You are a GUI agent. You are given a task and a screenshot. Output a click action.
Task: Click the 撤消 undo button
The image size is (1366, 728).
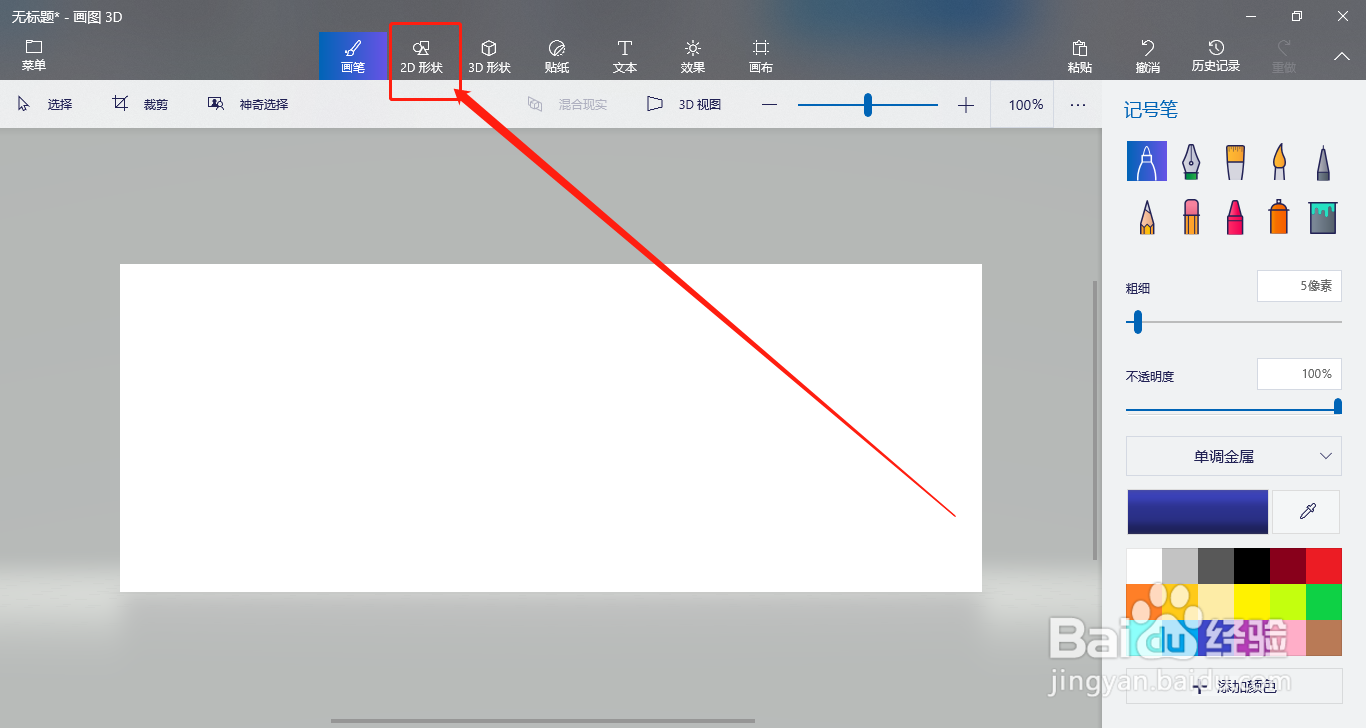click(1148, 56)
